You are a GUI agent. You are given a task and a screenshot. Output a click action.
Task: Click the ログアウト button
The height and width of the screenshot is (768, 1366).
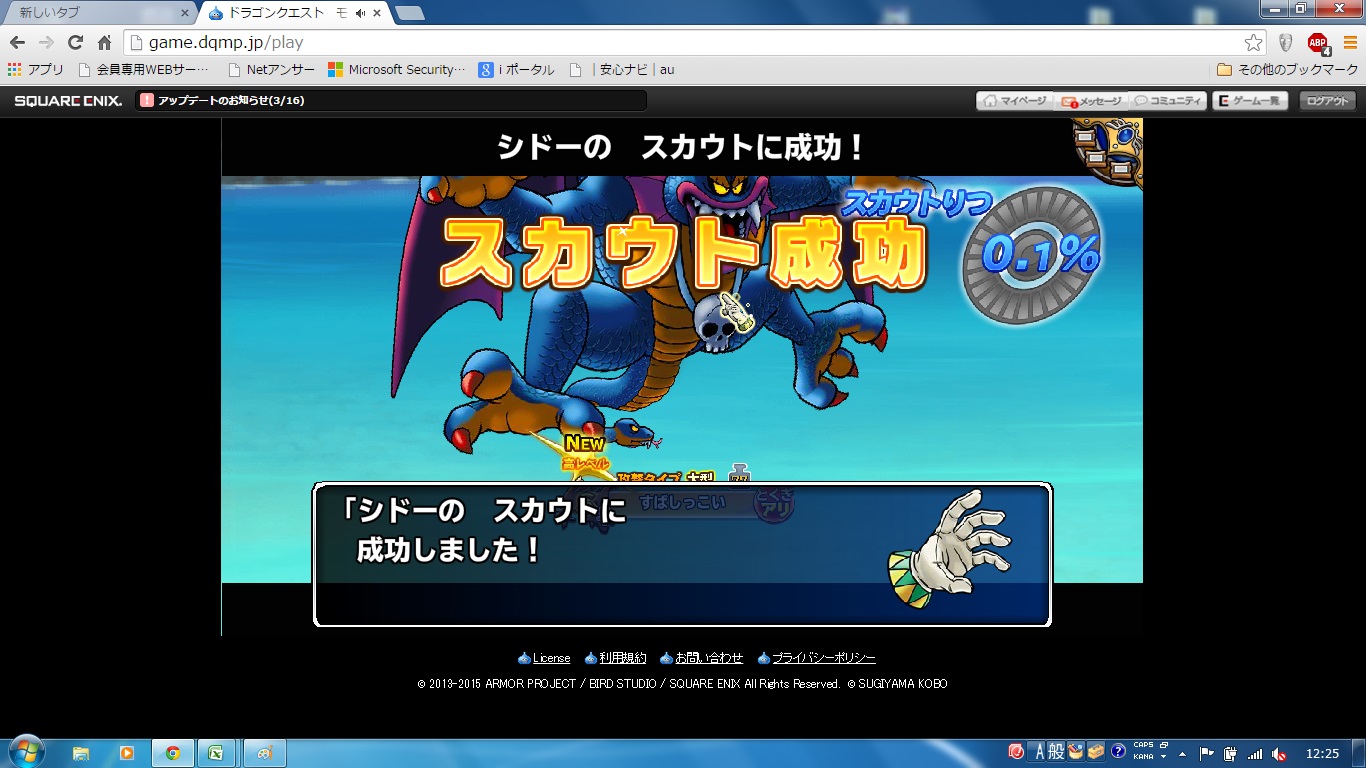(1328, 101)
